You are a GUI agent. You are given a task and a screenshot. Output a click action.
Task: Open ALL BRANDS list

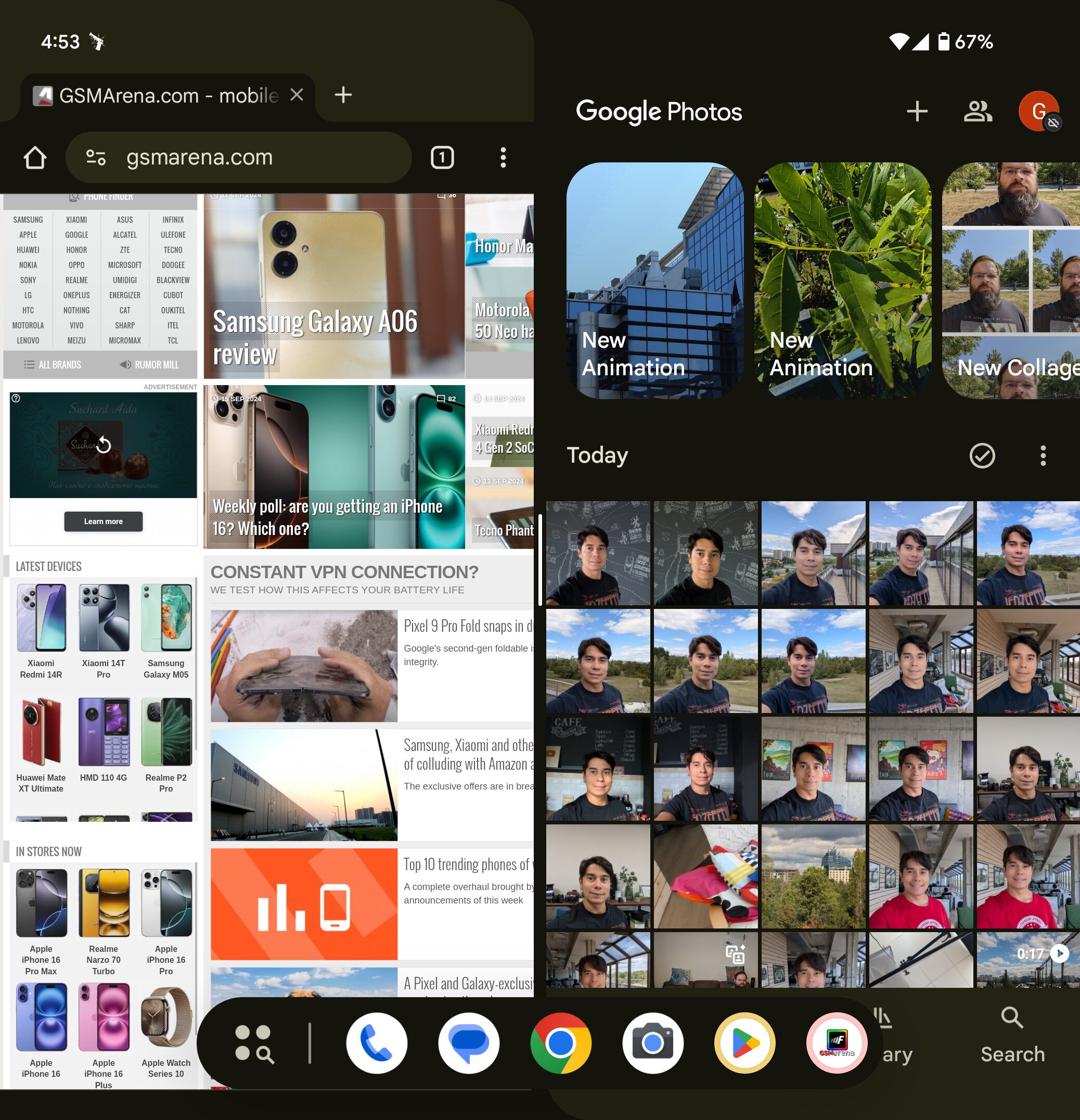pos(53,364)
